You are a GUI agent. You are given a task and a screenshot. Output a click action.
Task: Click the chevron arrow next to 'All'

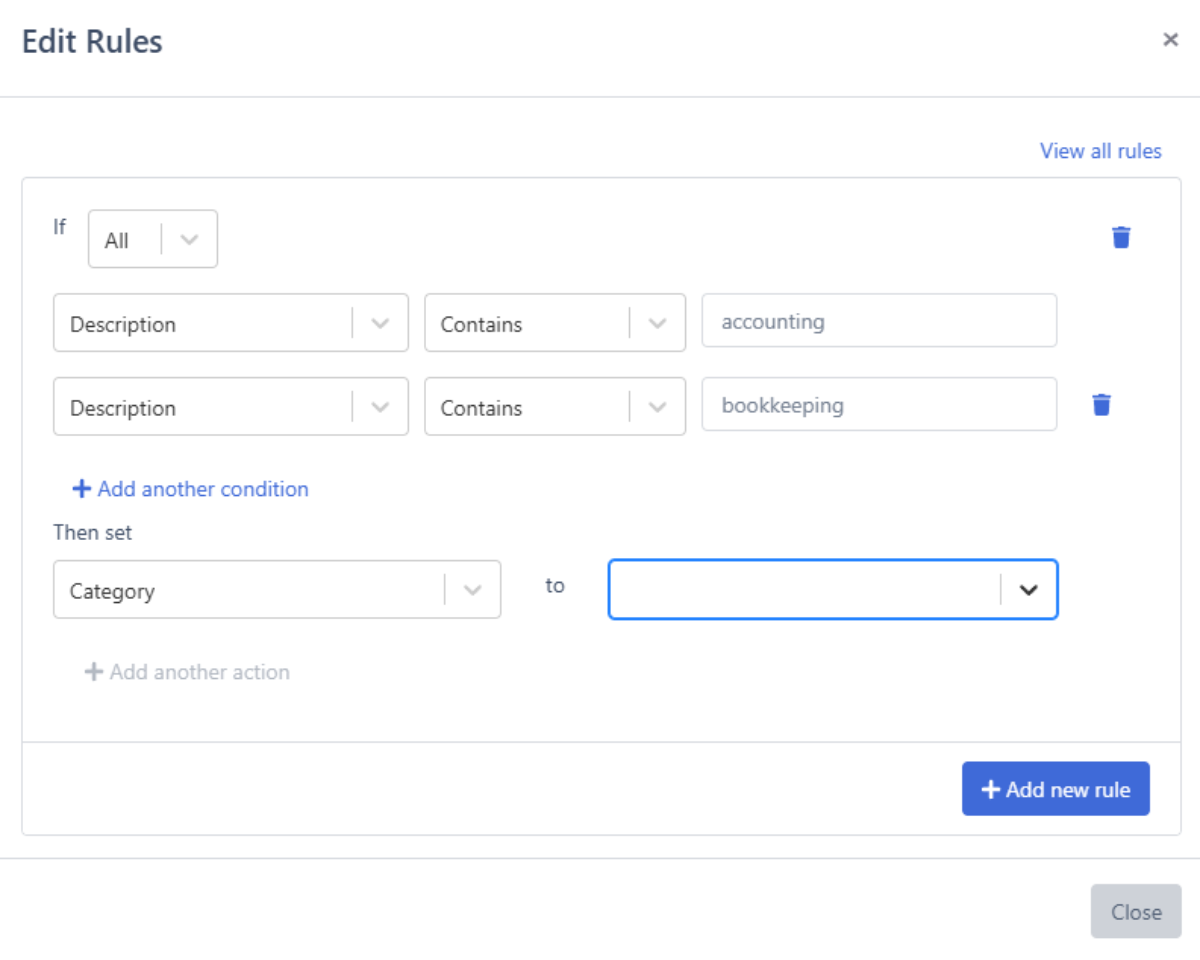[x=189, y=240]
